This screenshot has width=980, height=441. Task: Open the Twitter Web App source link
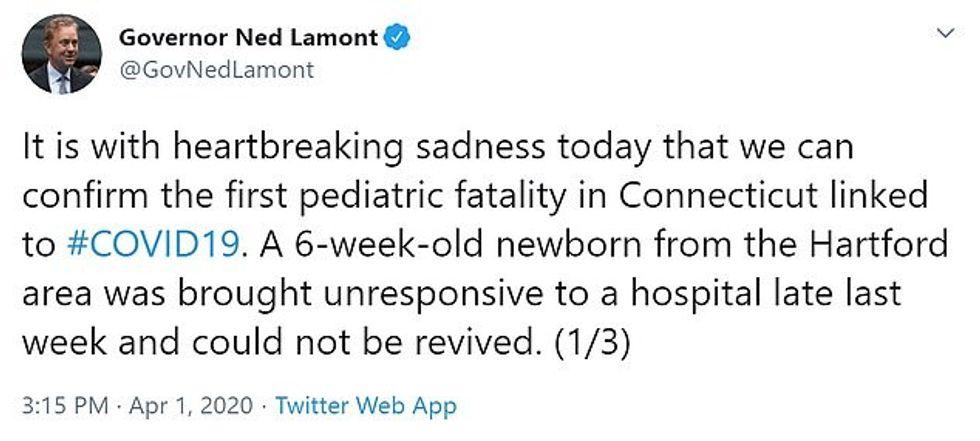(365, 406)
